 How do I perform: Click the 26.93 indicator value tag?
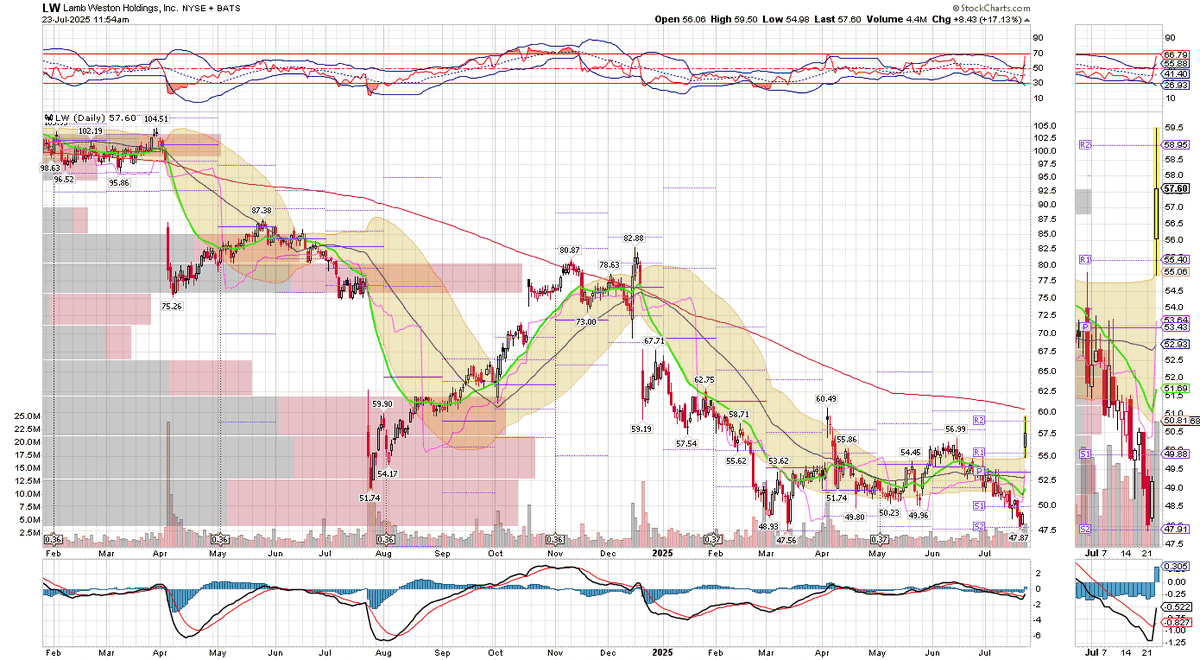(1176, 85)
